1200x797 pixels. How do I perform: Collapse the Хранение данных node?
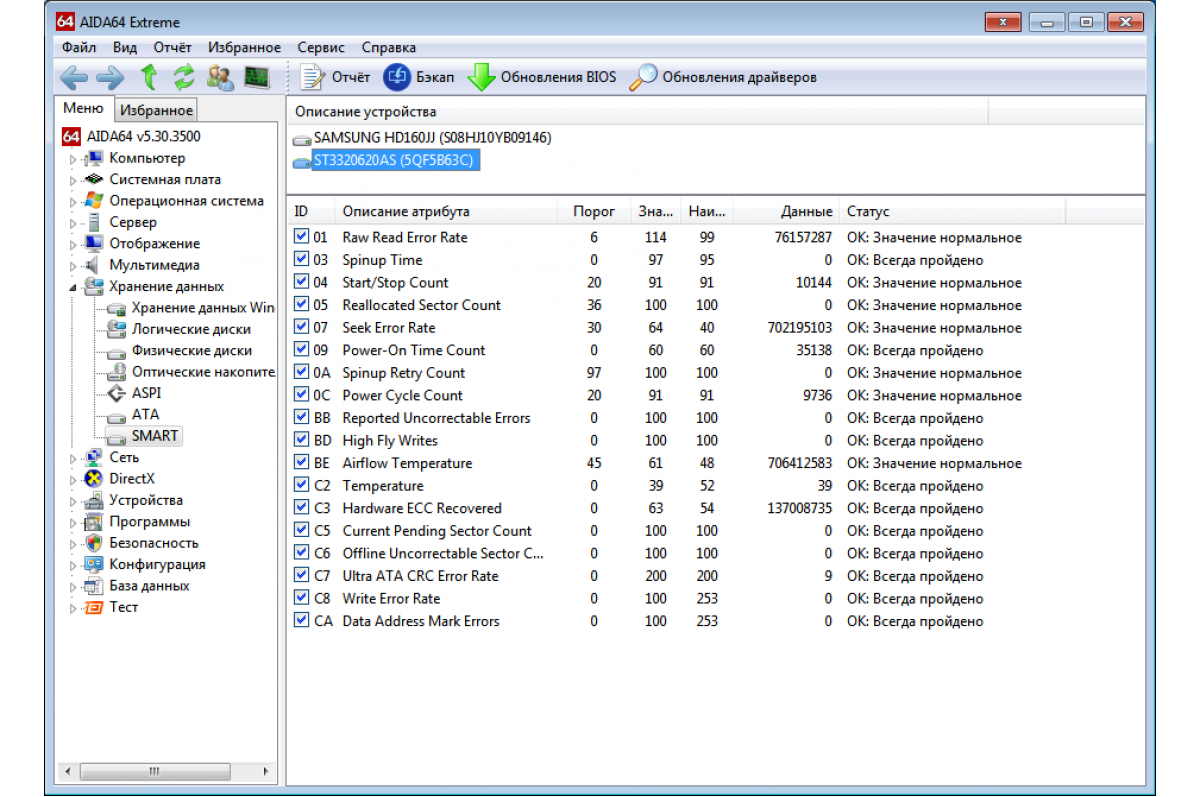[72, 287]
